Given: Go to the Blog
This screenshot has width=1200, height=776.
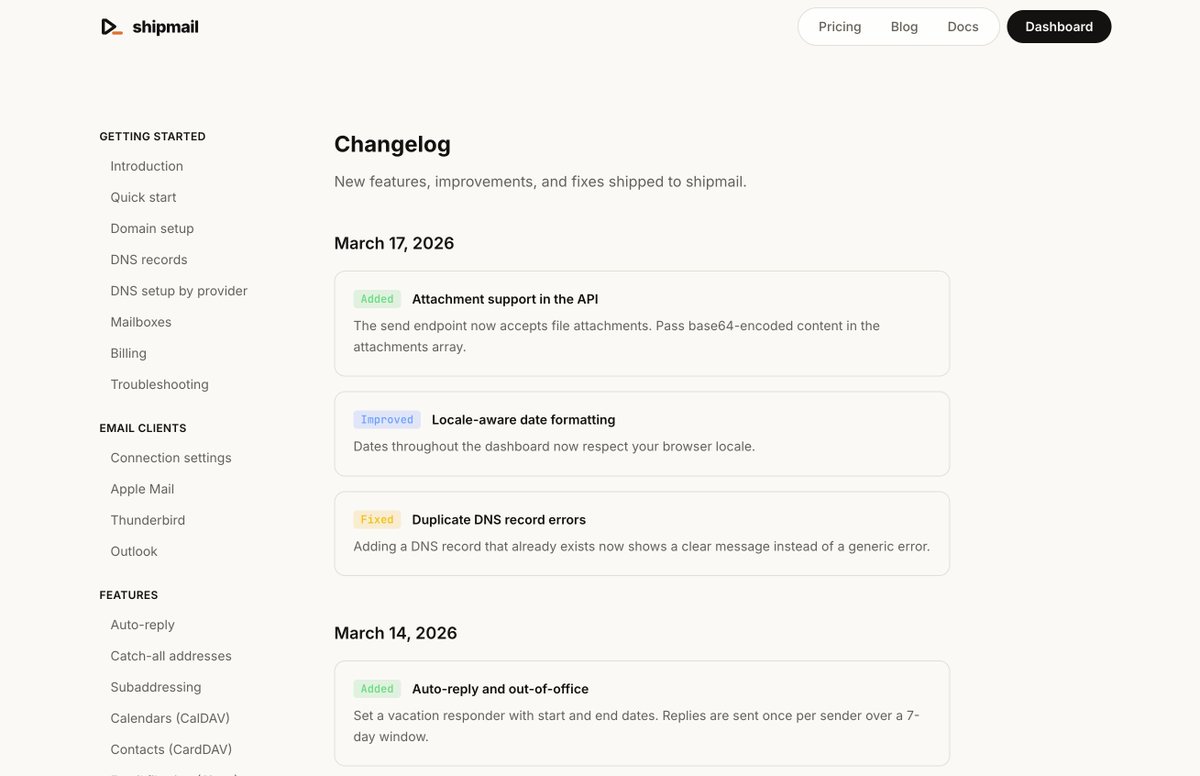Looking at the screenshot, I should pyautogui.click(x=904, y=27).
